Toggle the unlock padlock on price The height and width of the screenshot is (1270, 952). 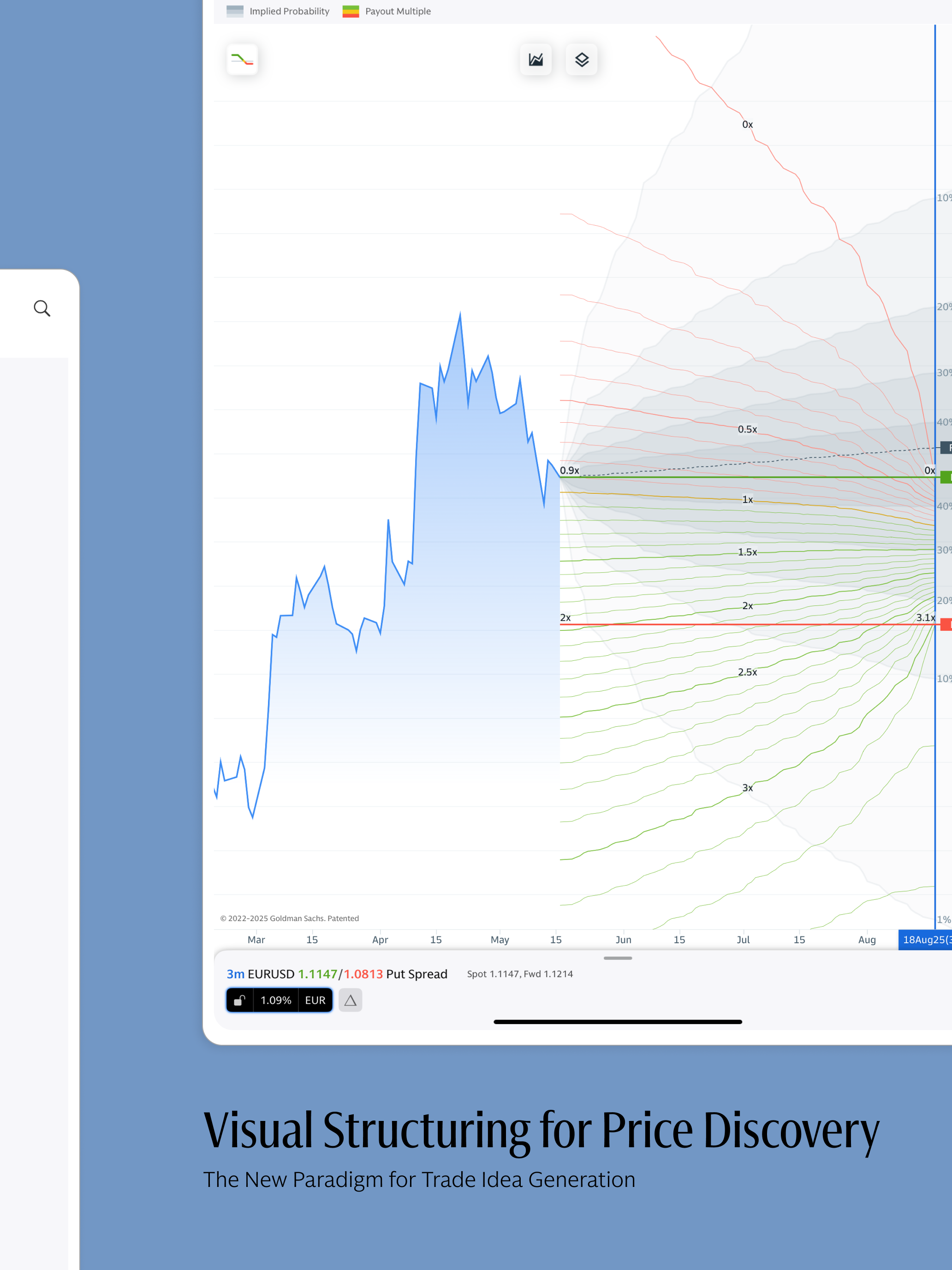click(x=240, y=1000)
